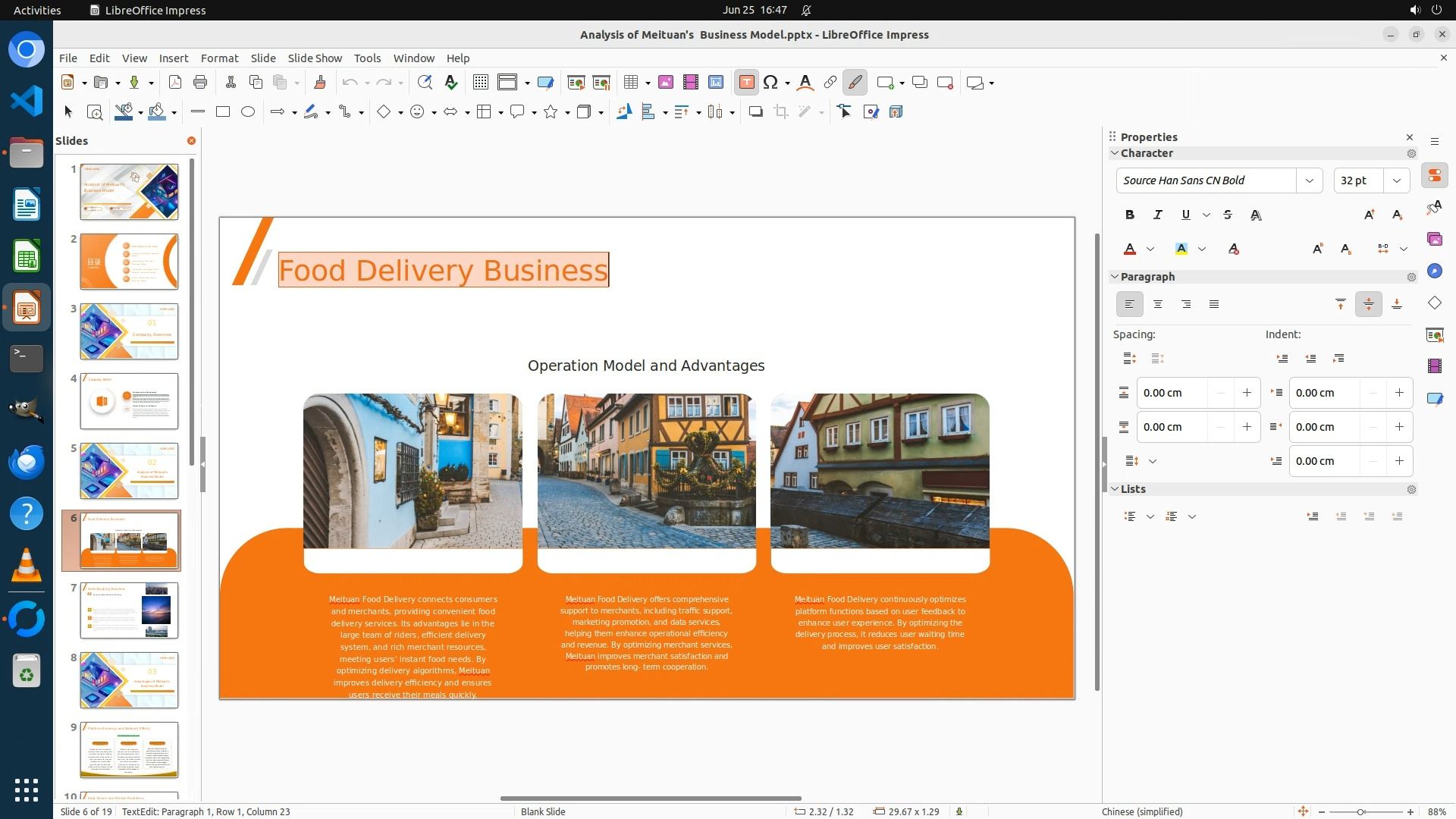This screenshot has height=819, width=1456.
Task: Open the Insert Fontwork Text tool
Action: click(805, 83)
